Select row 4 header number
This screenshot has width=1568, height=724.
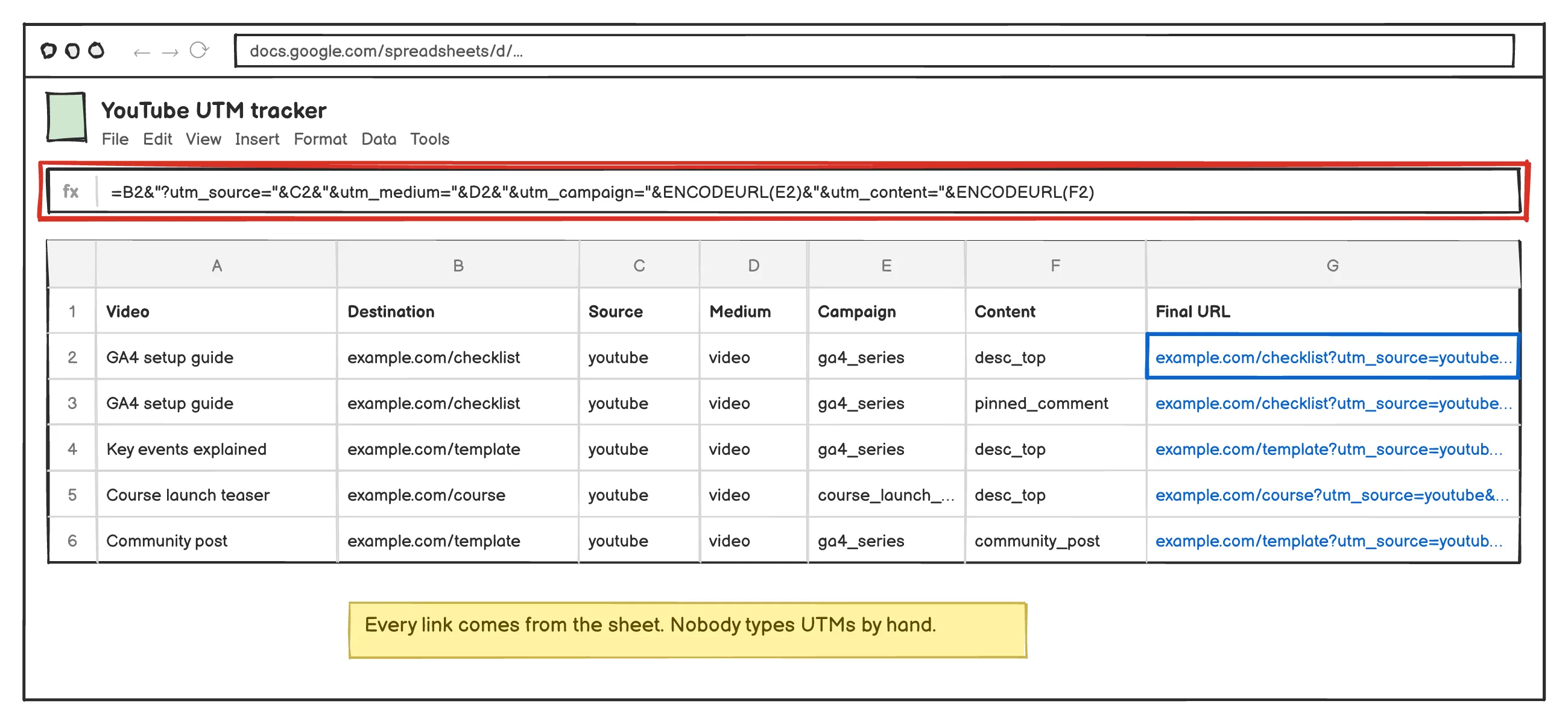(72, 449)
